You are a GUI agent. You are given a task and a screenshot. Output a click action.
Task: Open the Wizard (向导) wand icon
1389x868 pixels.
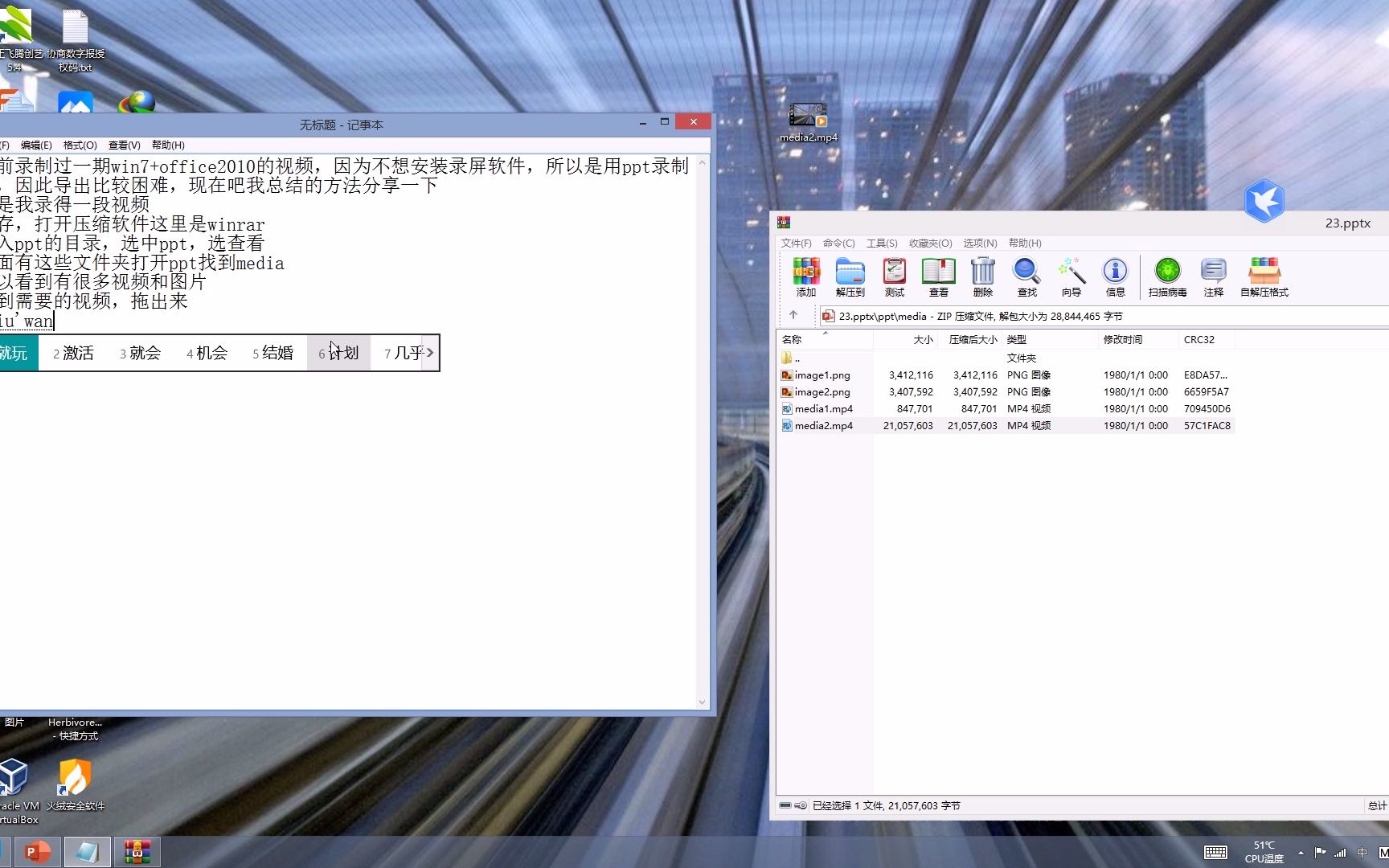pos(1071,277)
